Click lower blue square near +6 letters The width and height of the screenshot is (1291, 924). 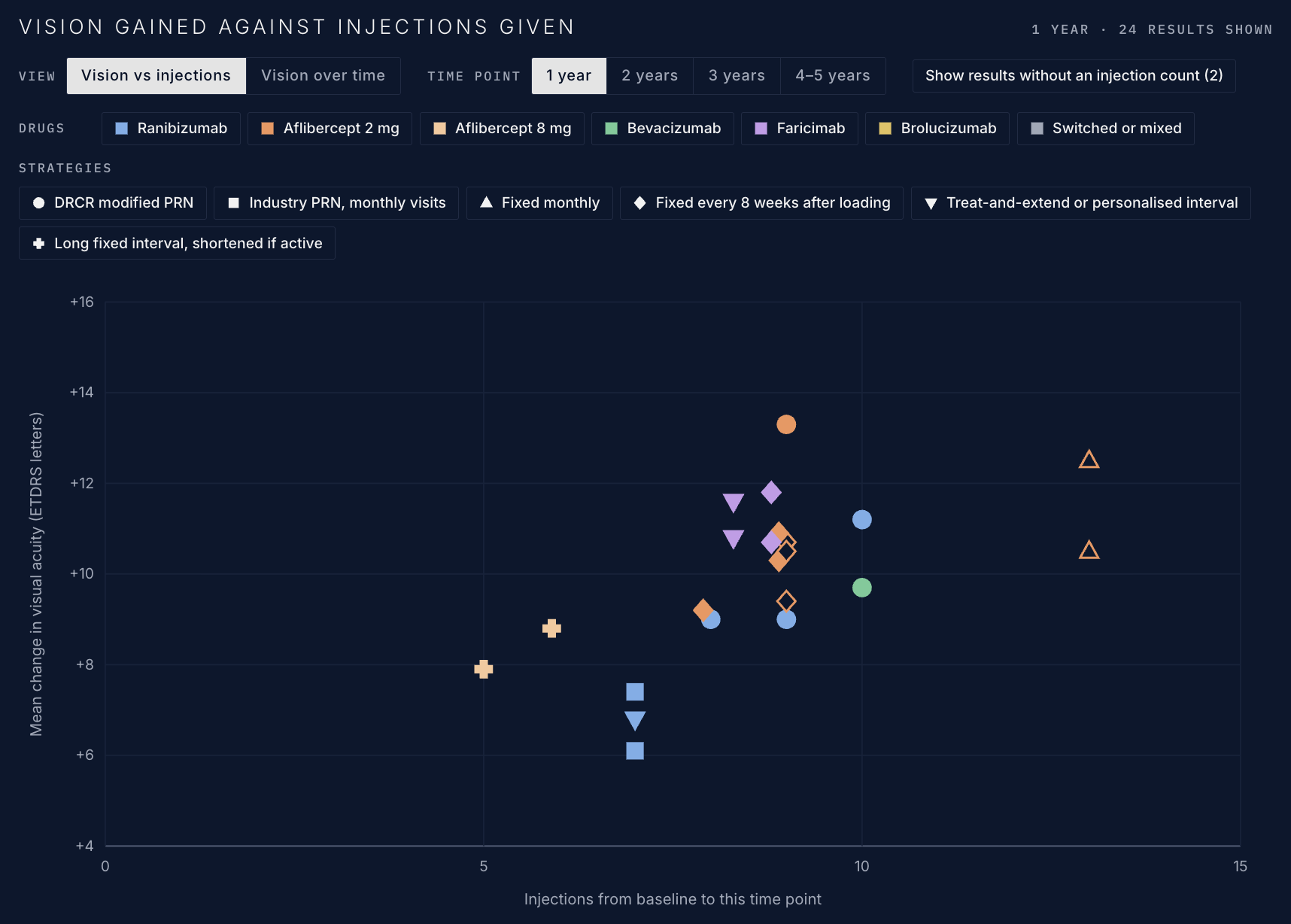point(635,751)
